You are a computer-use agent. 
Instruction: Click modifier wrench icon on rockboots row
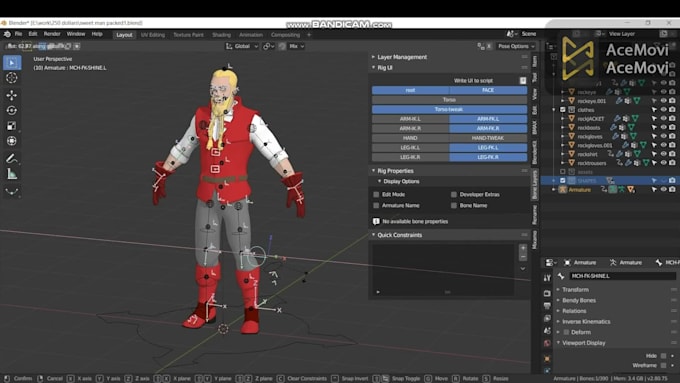[x=613, y=128]
